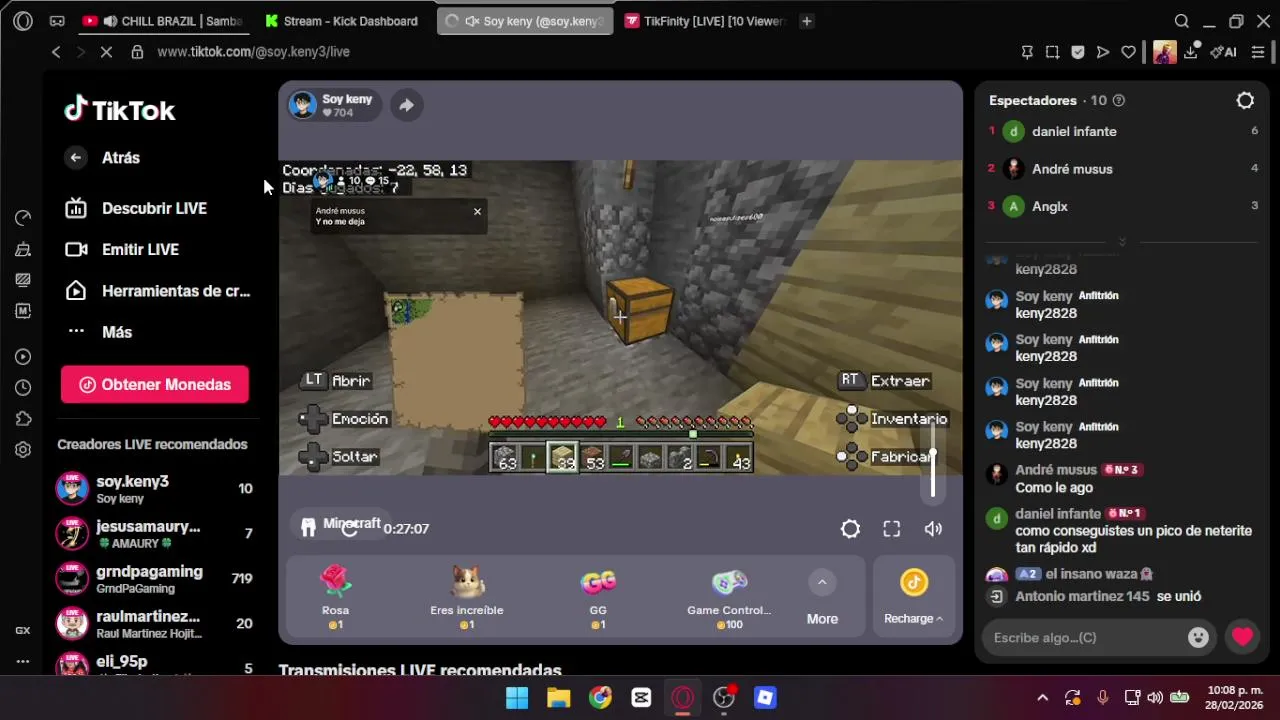Open Opera AI assistant
The width and height of the screenshot is (1280, 720).
pos(1223,52)
